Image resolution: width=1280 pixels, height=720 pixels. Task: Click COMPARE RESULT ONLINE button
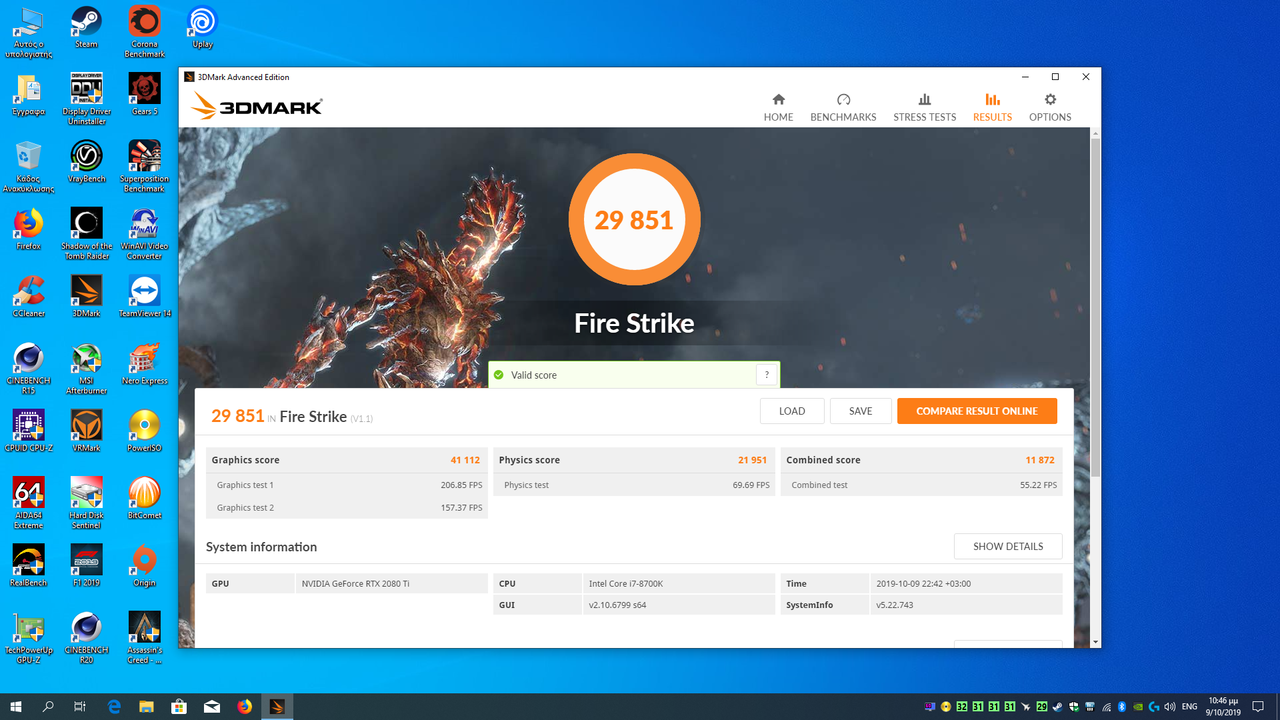click(977, 411)
